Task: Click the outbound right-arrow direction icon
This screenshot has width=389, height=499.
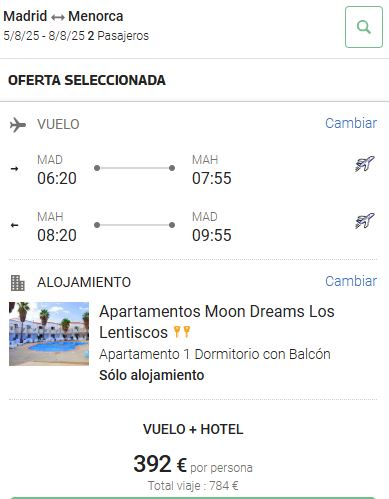Action: (x=14, y=169)
